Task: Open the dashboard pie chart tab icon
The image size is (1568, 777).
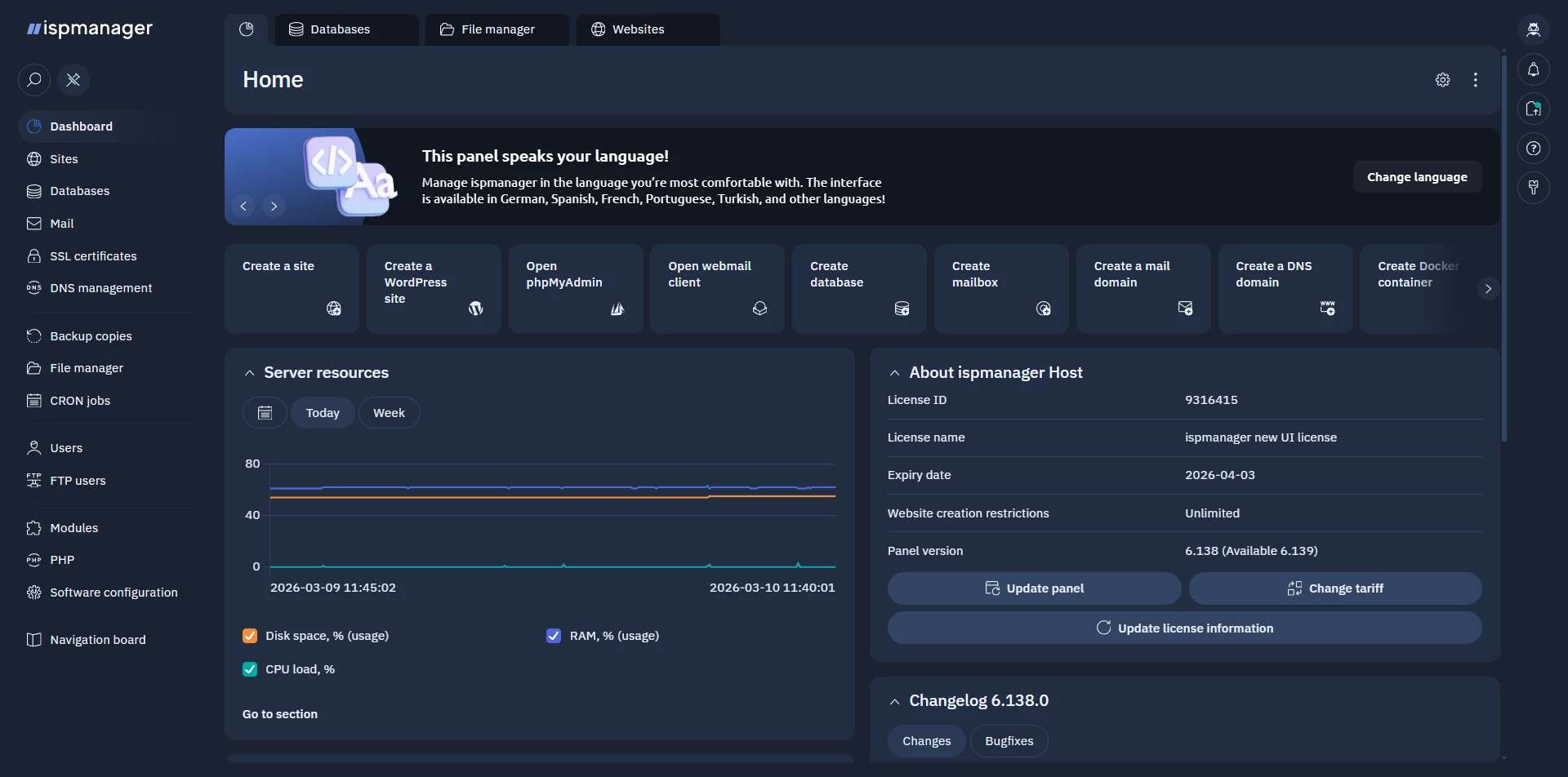Action: coord(246,29)
